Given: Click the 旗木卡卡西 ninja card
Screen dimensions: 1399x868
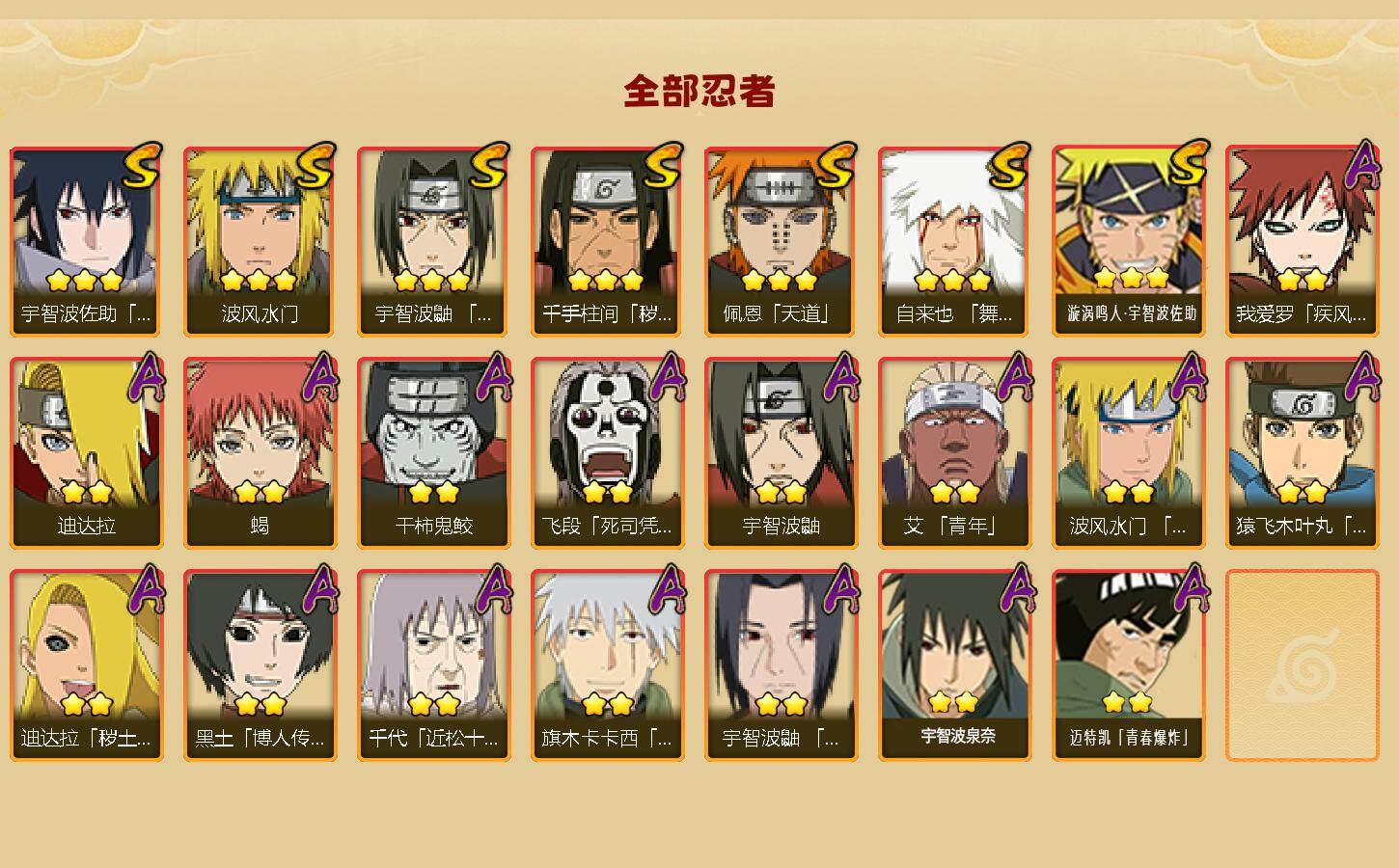Looking at the screenshot, I should pyautogui.click(x=607, y=665).
